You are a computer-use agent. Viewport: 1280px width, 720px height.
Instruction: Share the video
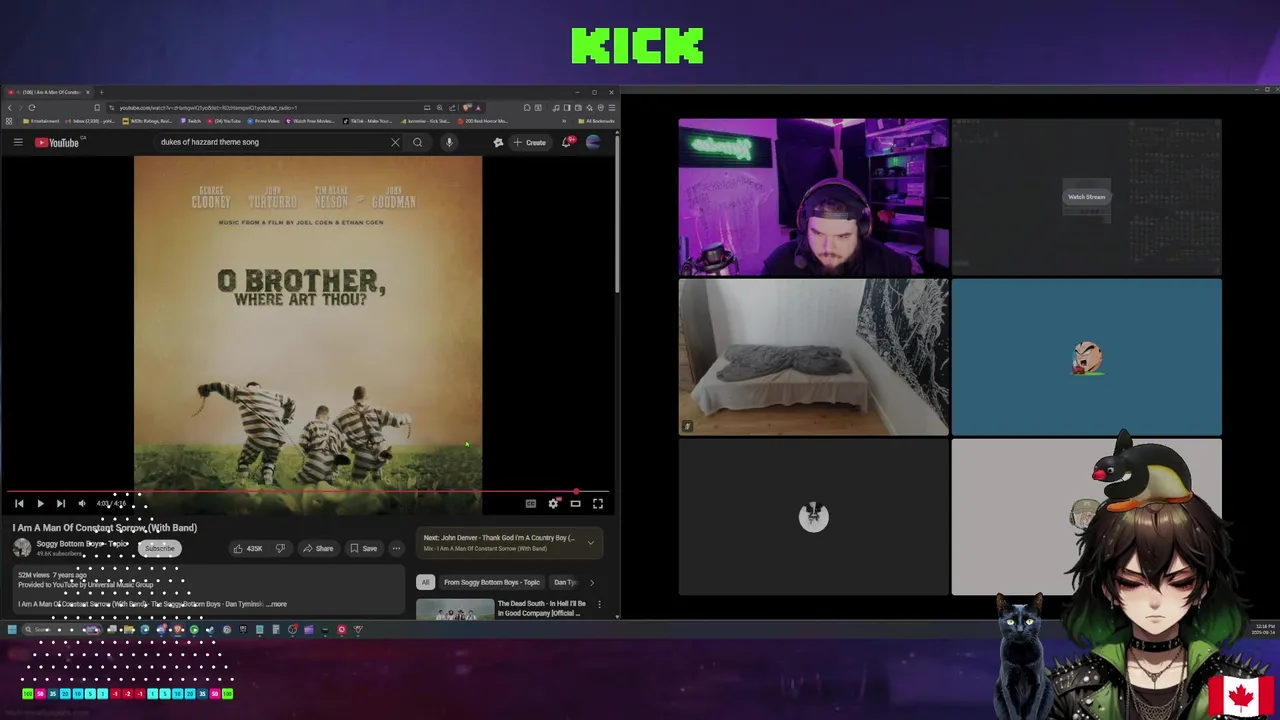318,548
